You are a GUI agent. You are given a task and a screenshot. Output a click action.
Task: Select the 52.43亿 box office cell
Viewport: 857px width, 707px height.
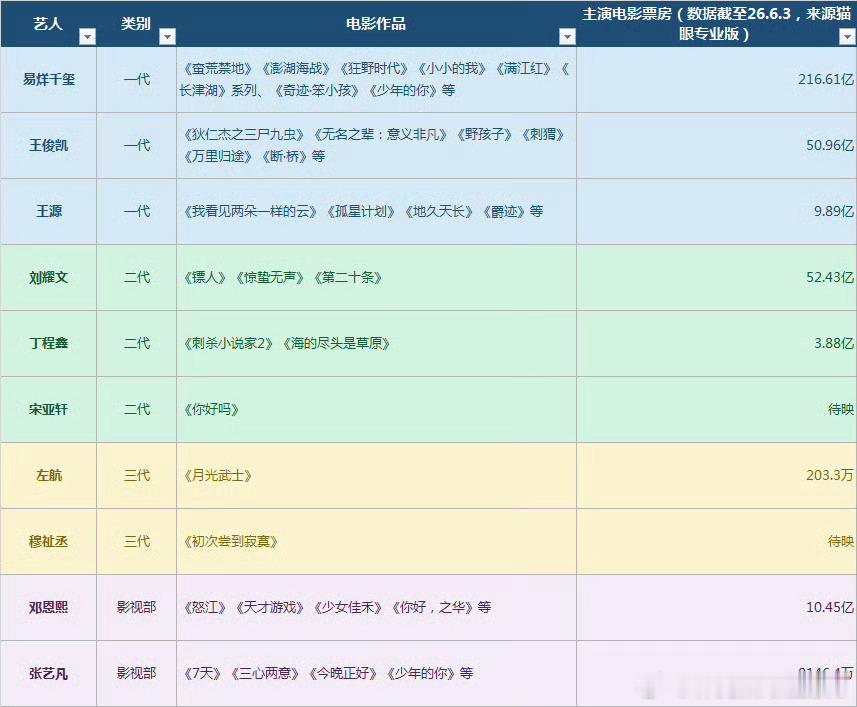pyautogui.click(x=717, y=278)
